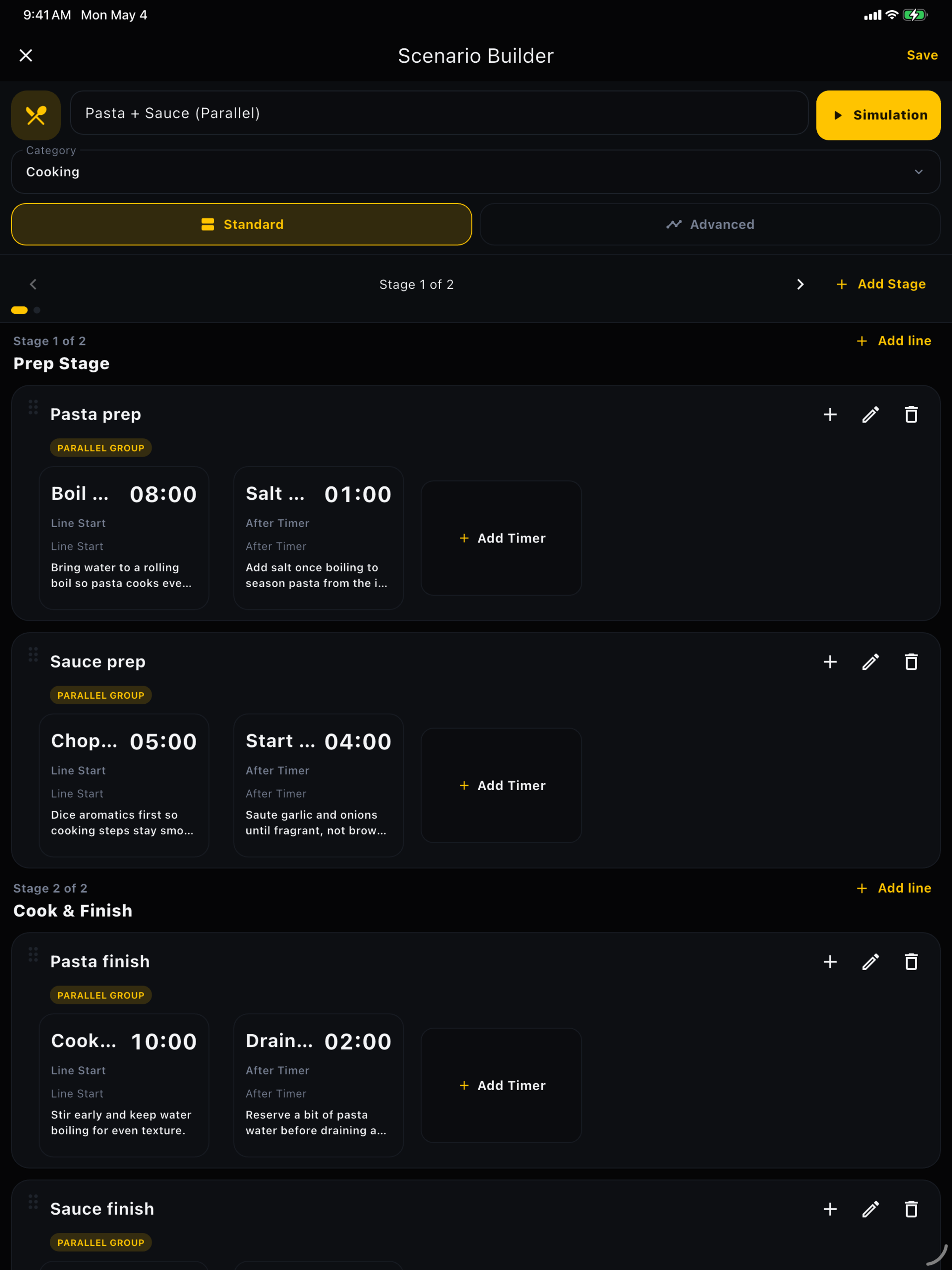Save the scenario
The image size is (952, 1270).
(922, 55)
